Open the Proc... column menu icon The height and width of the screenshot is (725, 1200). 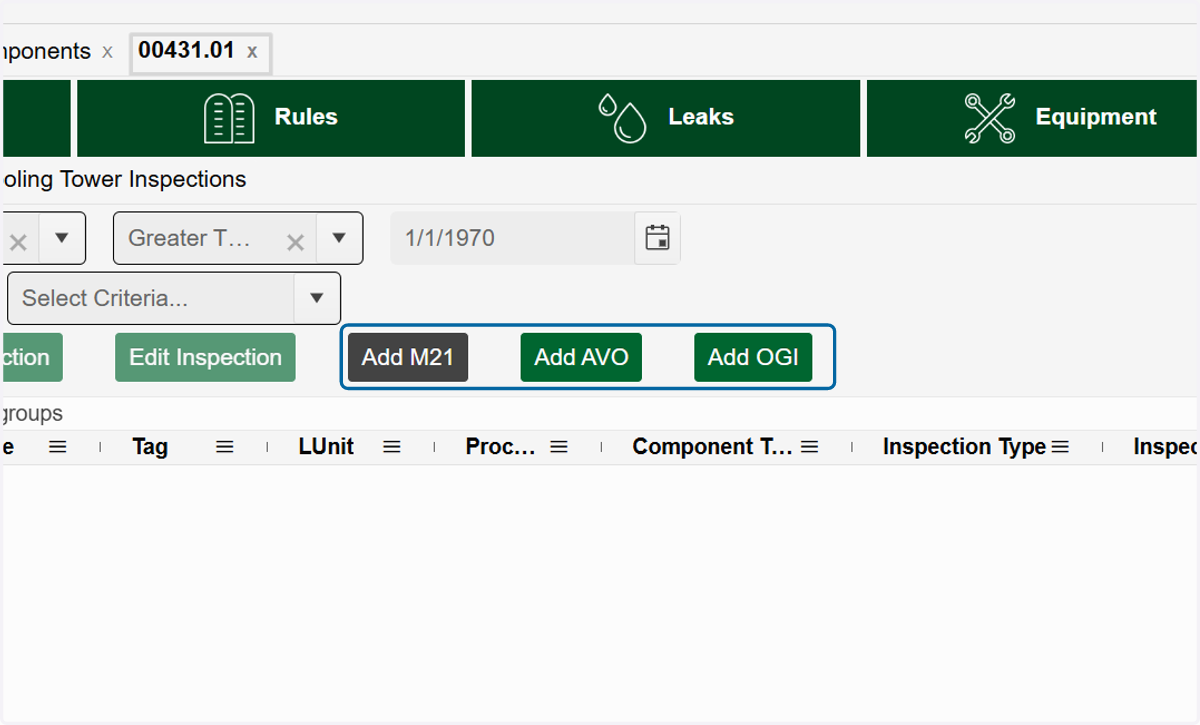pyautogui.click(x=559, y=447)
